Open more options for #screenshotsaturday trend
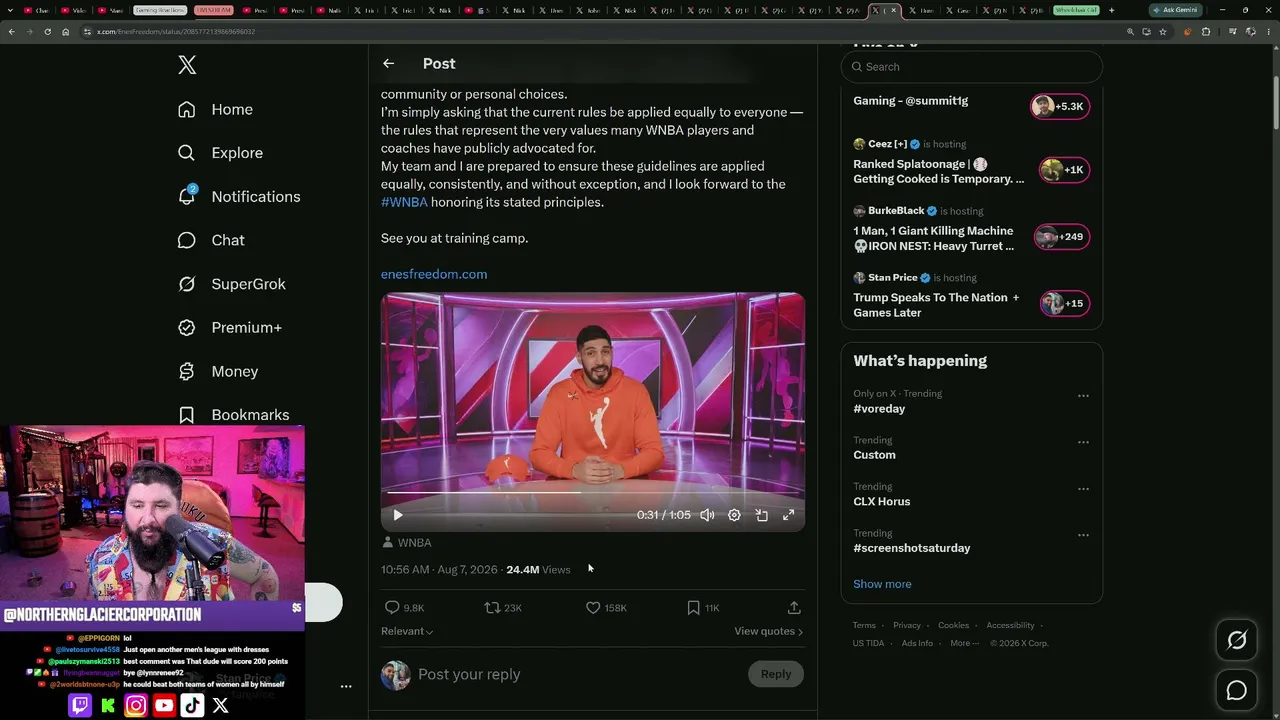 [x=1083, y=535]
